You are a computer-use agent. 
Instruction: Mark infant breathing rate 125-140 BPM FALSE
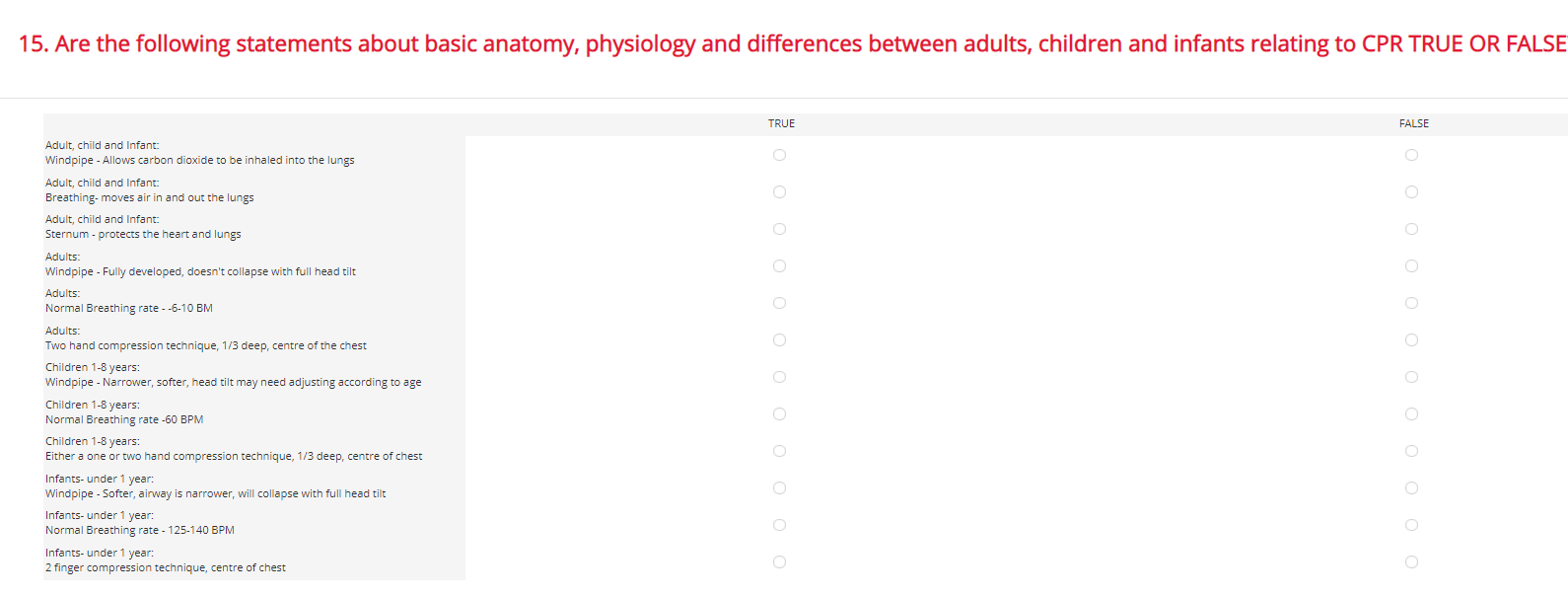click(1411, 525)
